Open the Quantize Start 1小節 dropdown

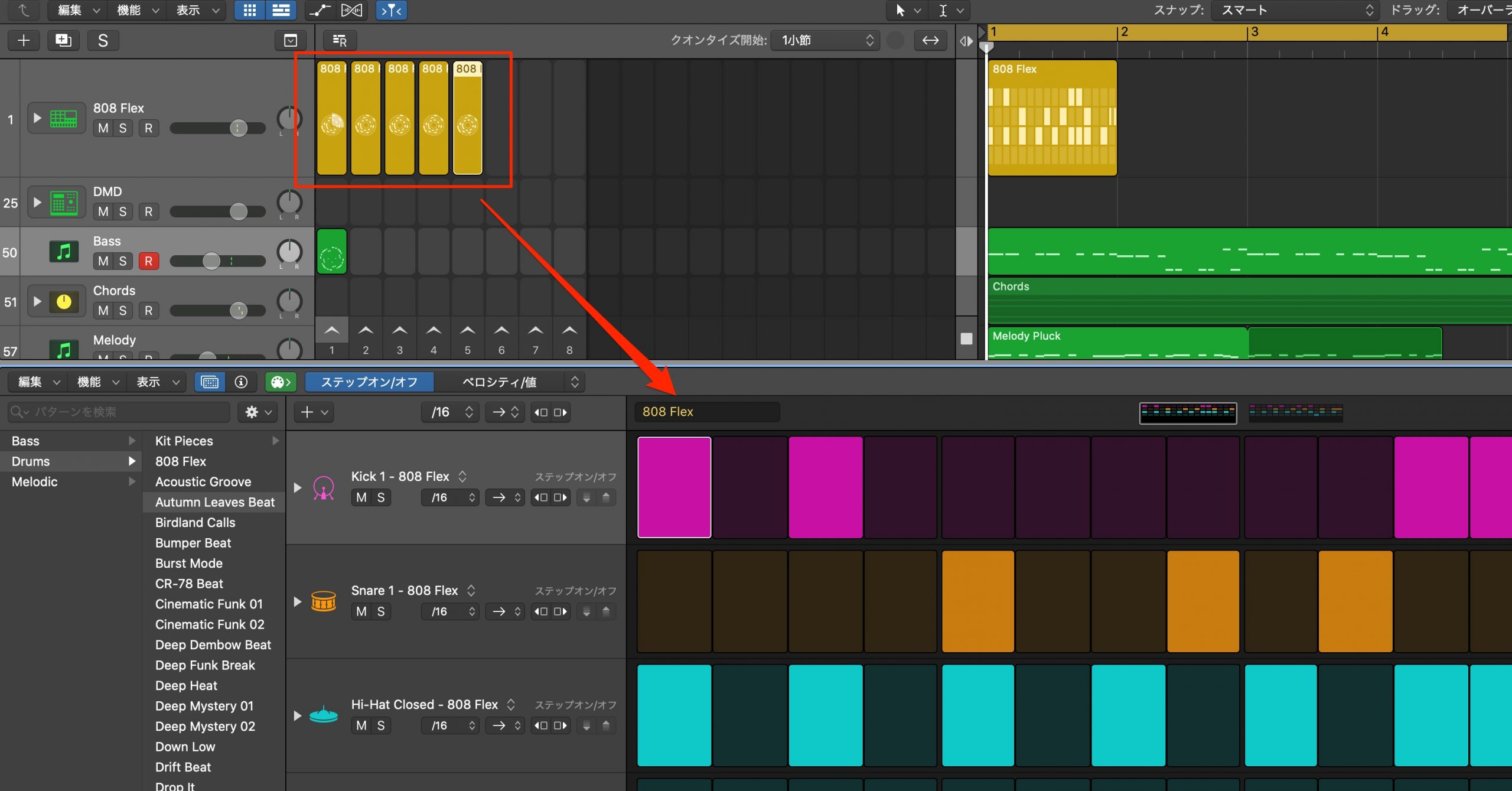pos(825,40)
